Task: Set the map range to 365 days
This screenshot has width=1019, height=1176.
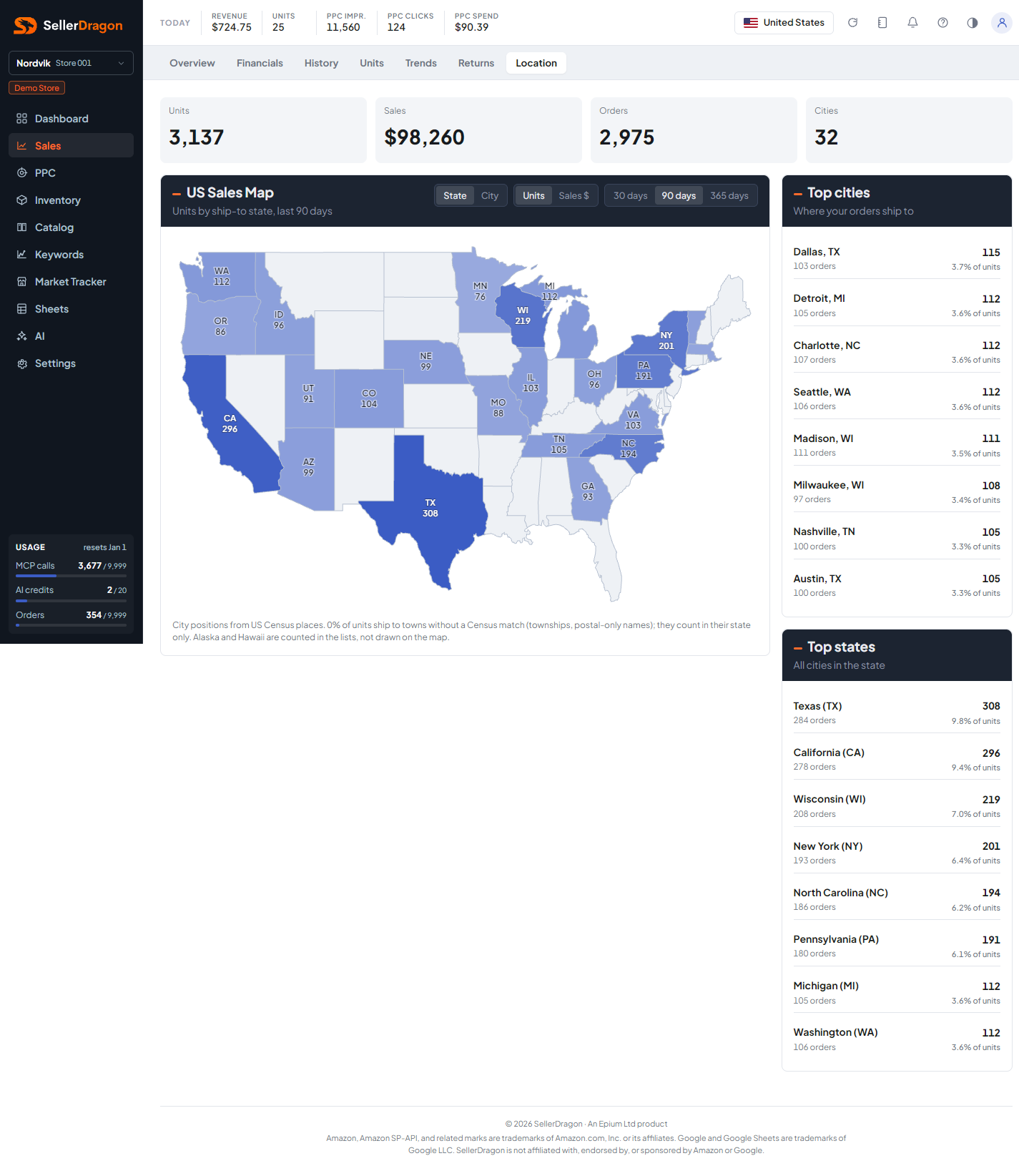Action: pyautogui.click(x=729, y=196)
